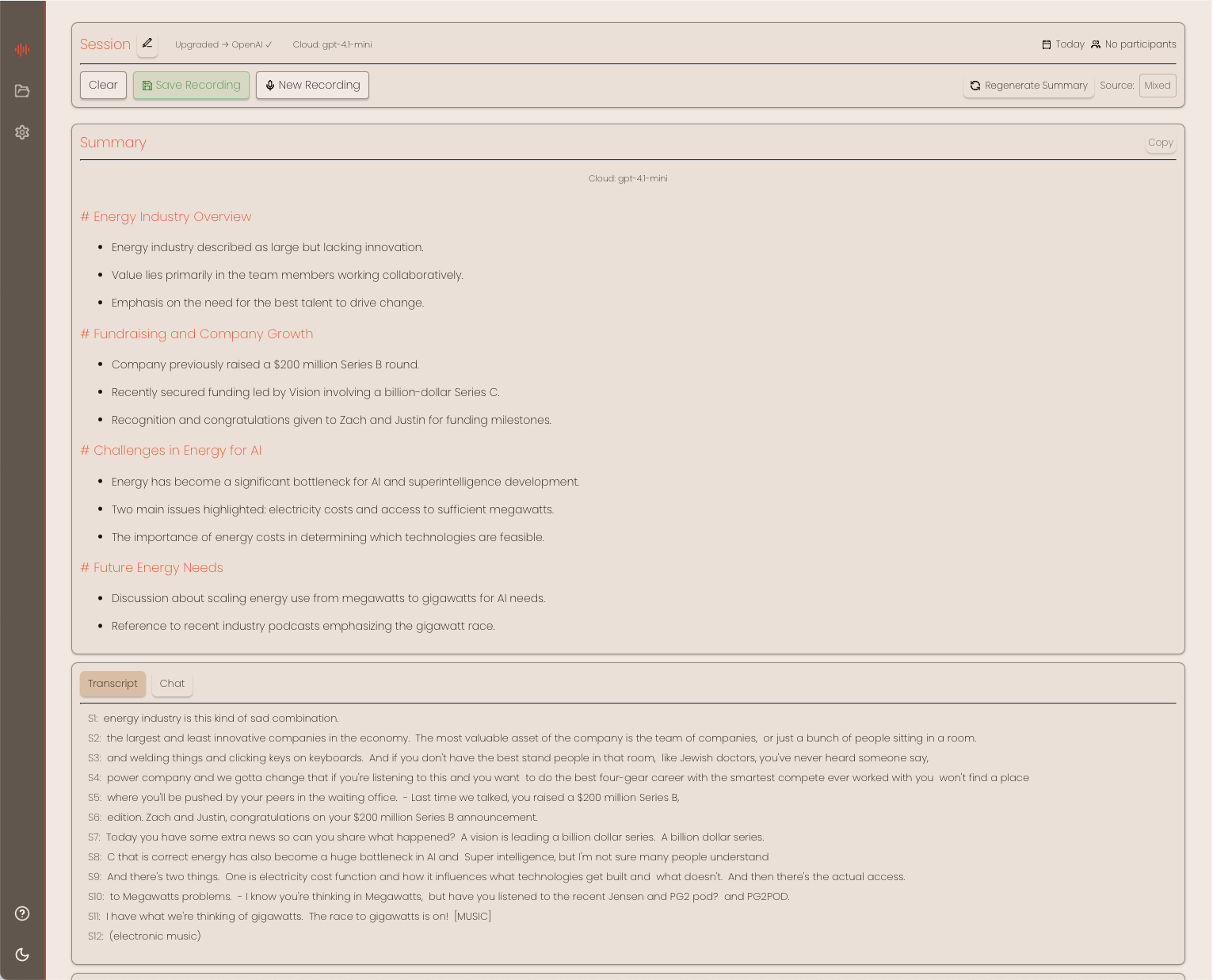Open settings using the gear icon
This screenshot has height=980, width=1213.
point(22,132)
